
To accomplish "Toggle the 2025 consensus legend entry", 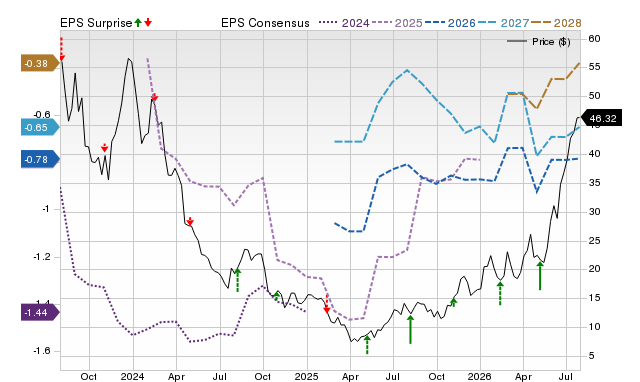I will 397,23.
